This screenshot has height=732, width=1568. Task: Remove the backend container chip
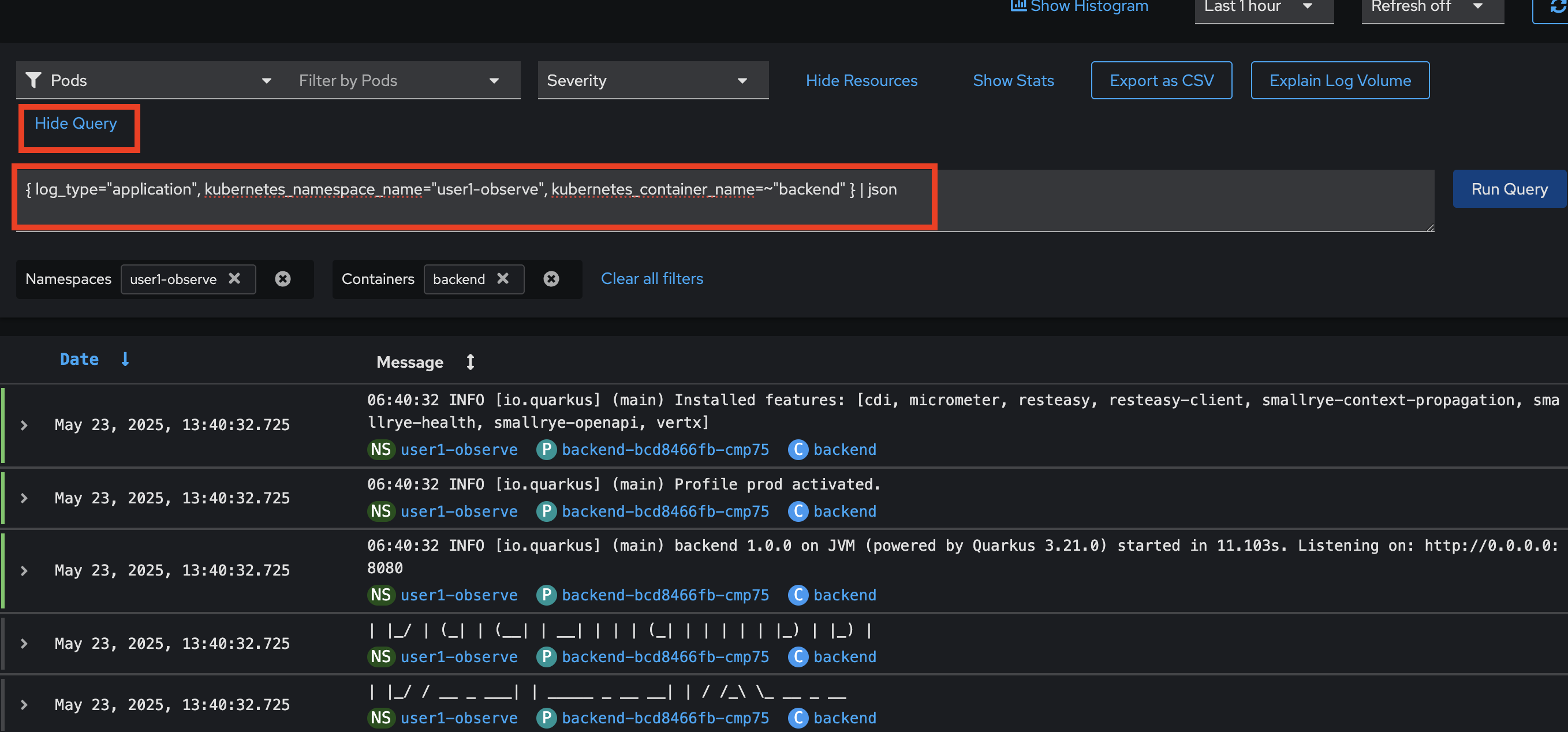[503, 279]
